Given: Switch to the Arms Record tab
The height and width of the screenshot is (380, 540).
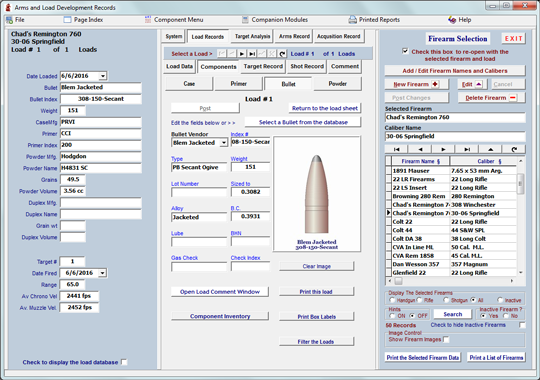Looking at the screenshot, I should [x=294, y=36].
